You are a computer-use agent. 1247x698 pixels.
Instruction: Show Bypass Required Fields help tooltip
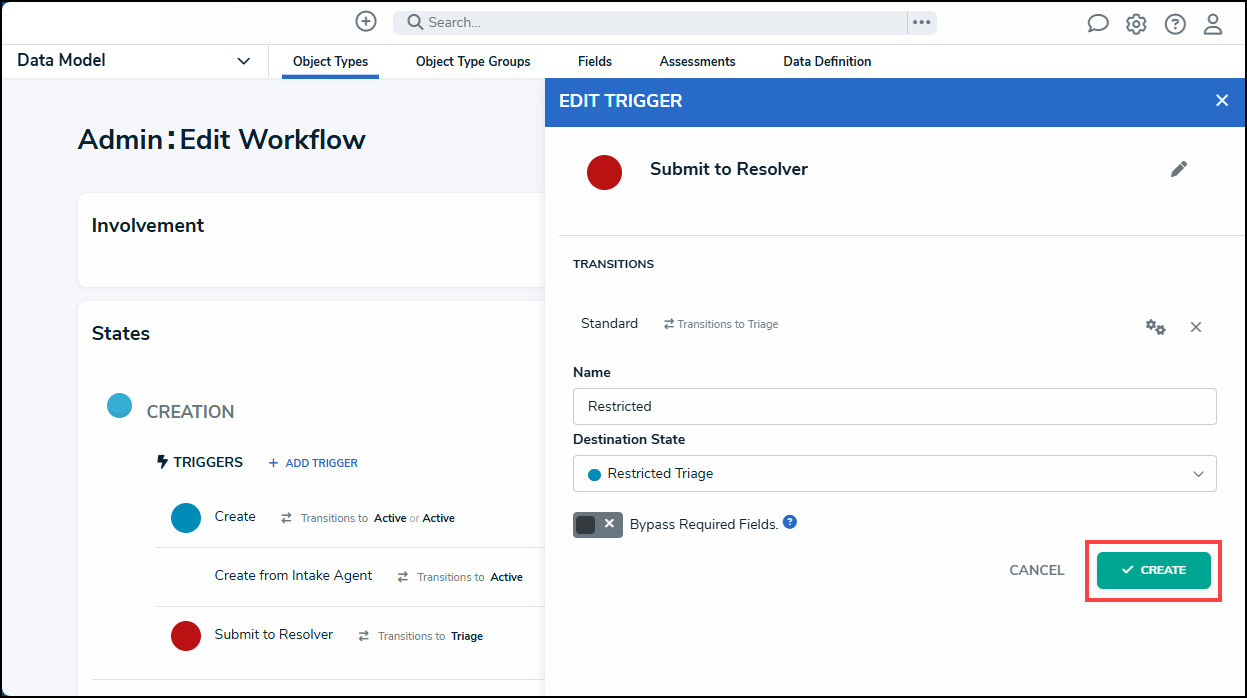(790, 522)
